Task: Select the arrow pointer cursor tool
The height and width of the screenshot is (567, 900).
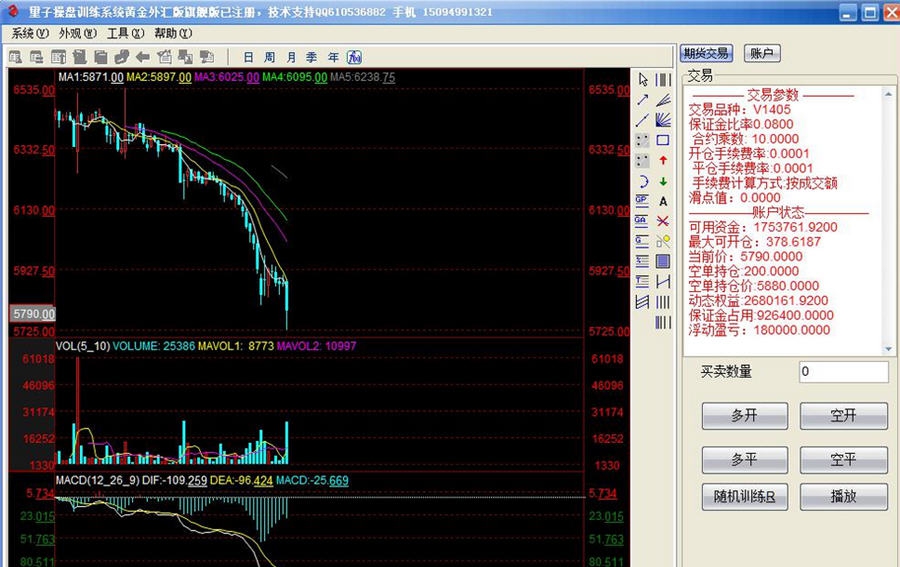Action: point(643,79)
